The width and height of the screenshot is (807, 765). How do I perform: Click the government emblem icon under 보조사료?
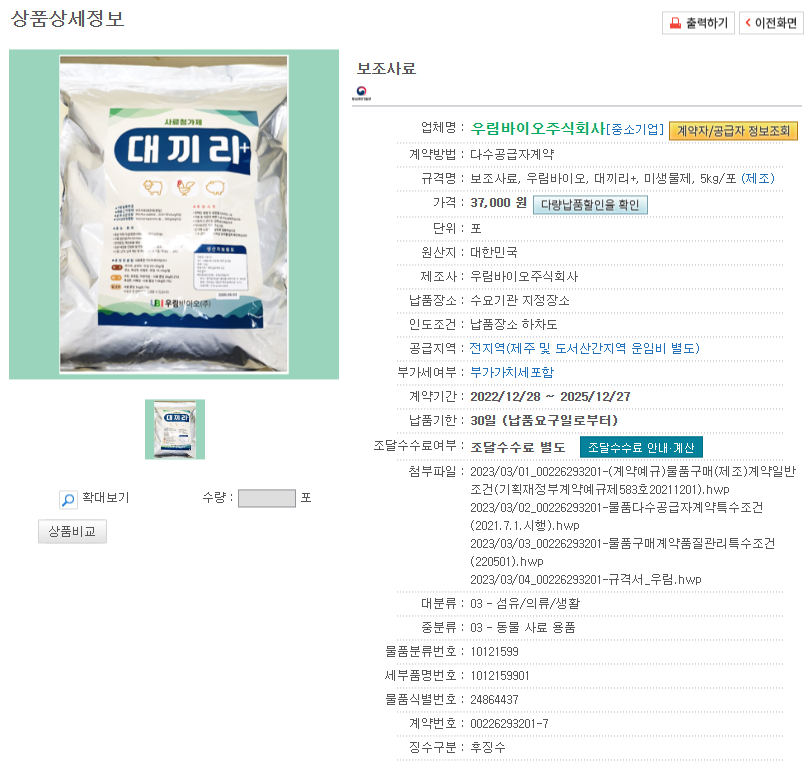tap(361, 93)
